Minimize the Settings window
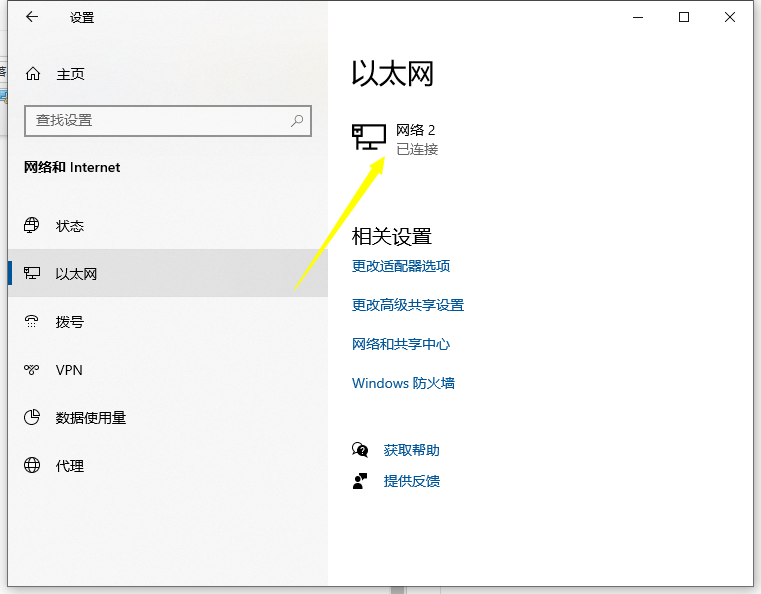761x594 pixels. (638, 17)
